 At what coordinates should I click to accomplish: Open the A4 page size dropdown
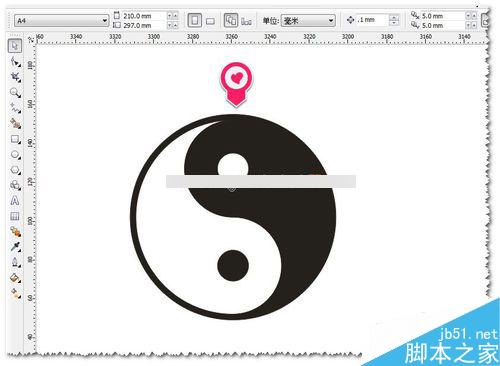[62, 21]
